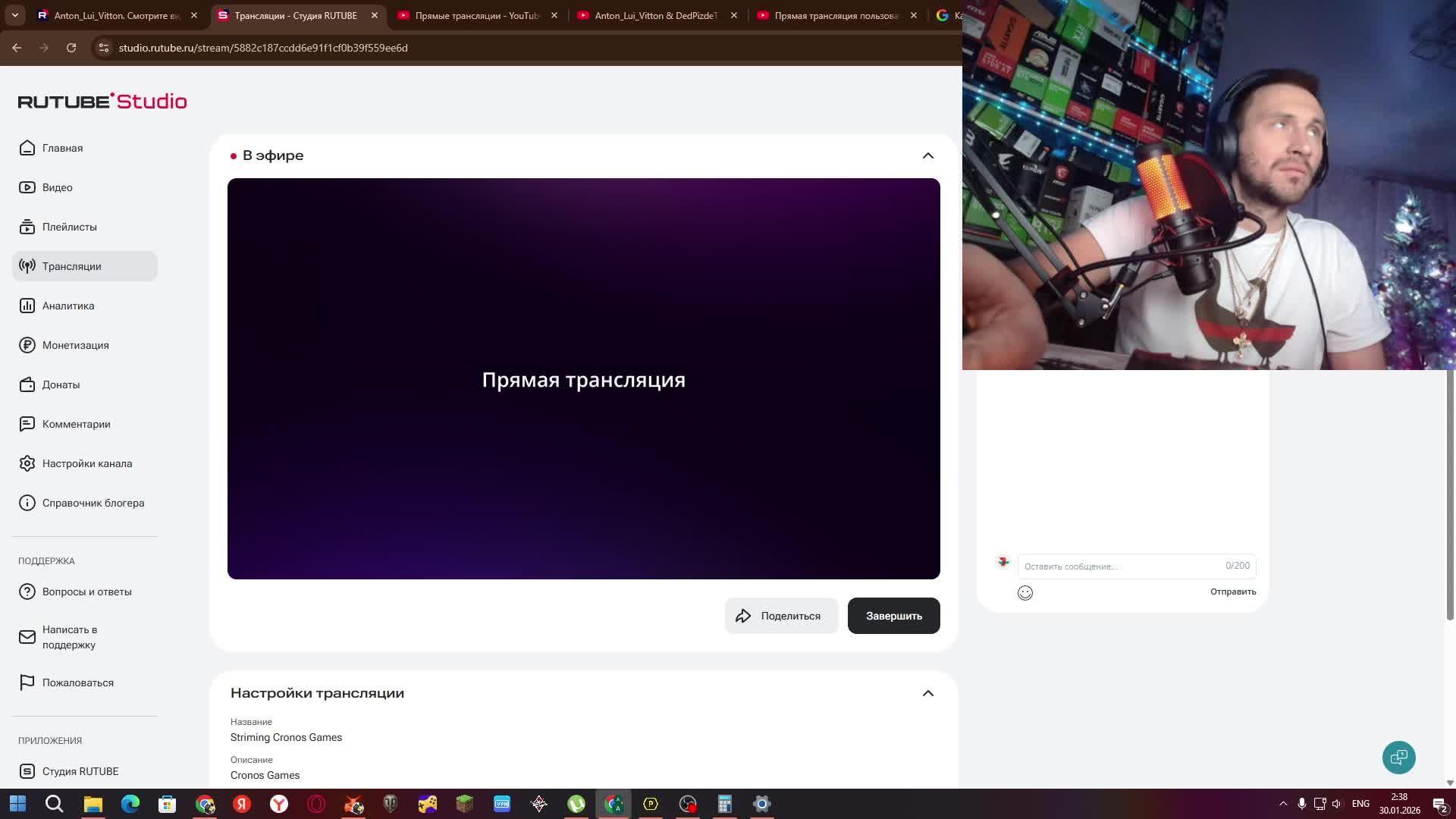Collapse the Настройки трансляции section
1456x819 pixels.
pos(927,692)
